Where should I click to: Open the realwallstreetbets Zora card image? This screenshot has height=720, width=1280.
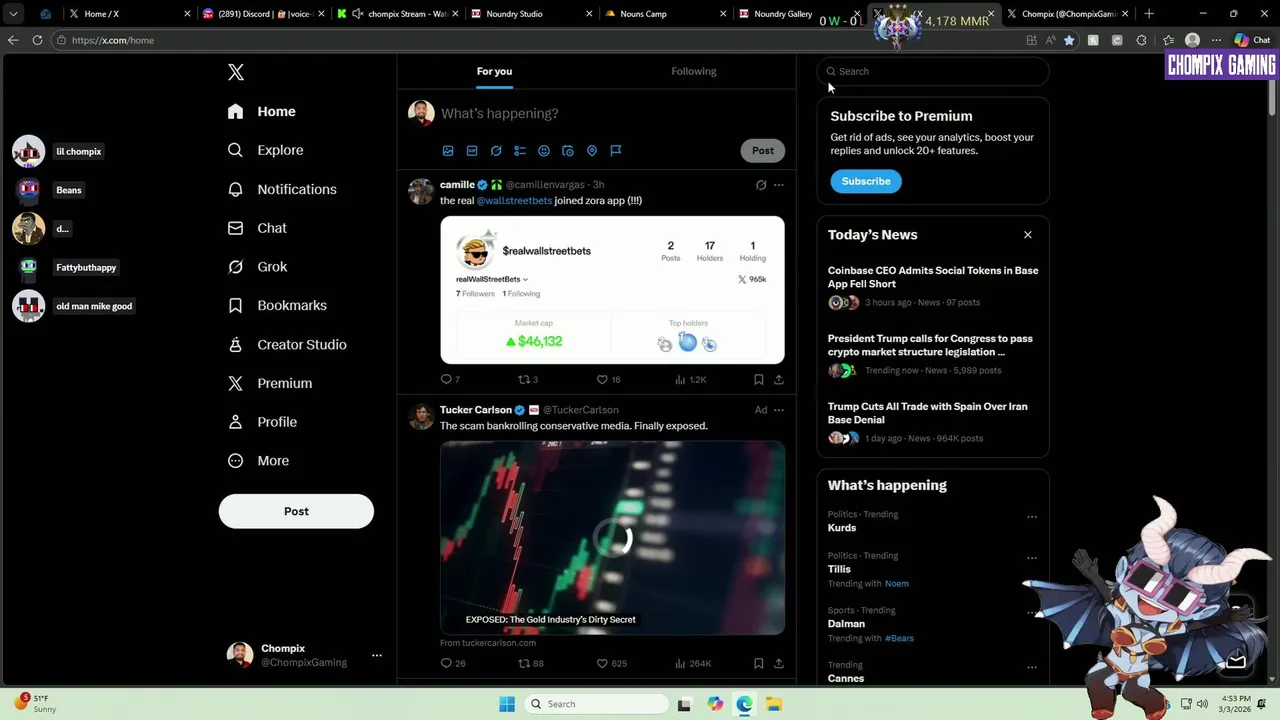pos(612,290)
